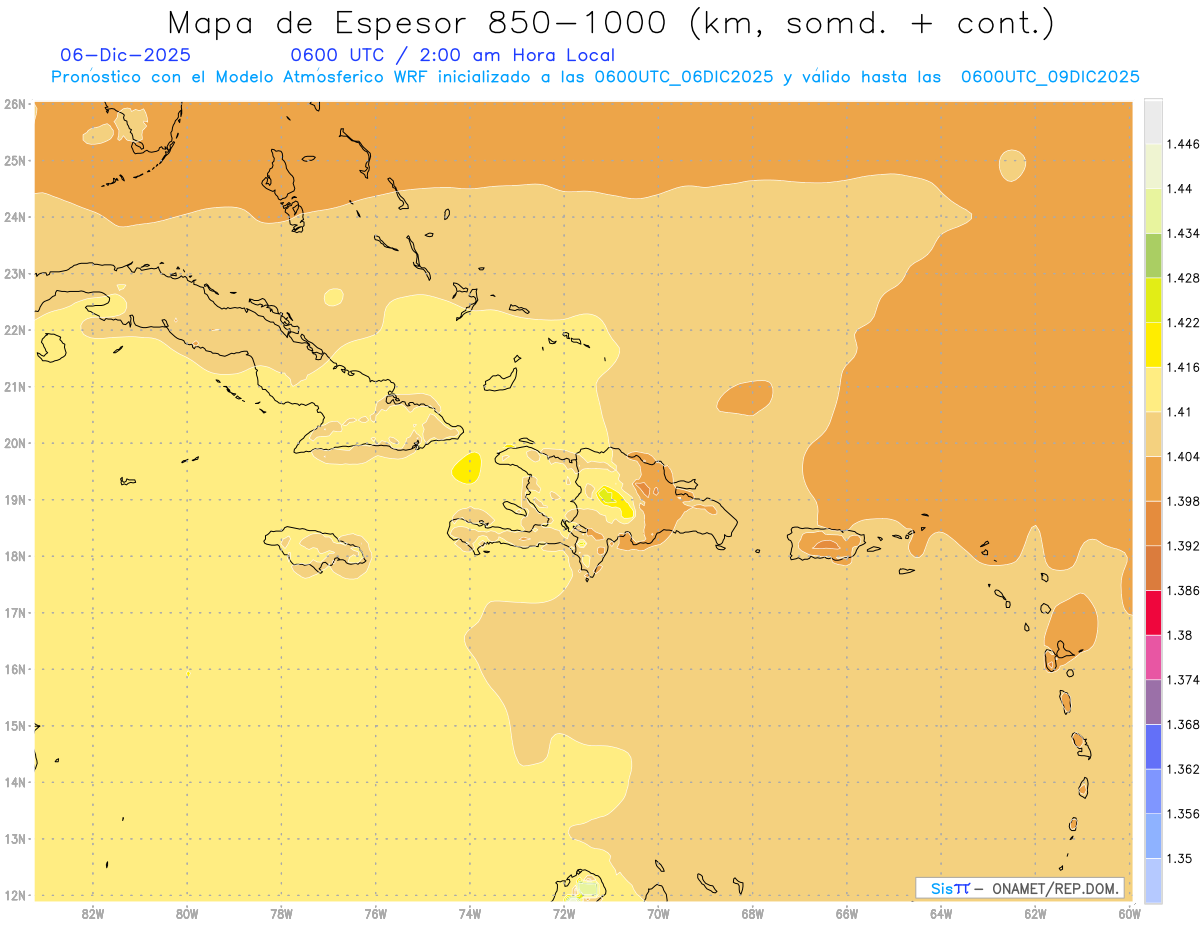The width and height of the screenshot is (1200, 927).
Task: Select the bright yellow swatch between 1.416 and 1.422
Action: coord(1153,345)
